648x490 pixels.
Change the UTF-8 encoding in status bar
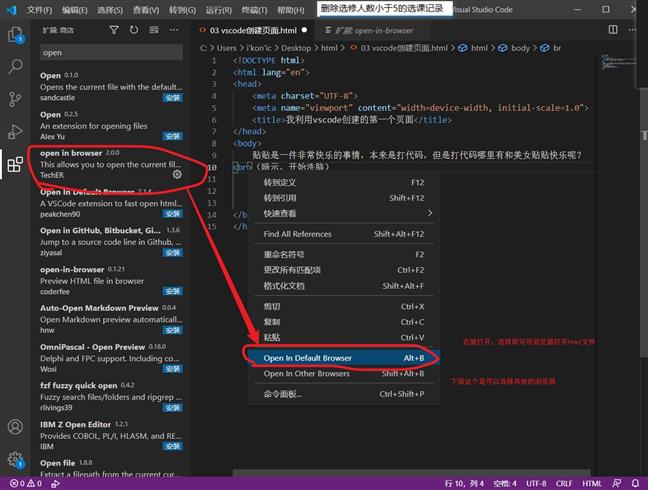pos(536,483)
